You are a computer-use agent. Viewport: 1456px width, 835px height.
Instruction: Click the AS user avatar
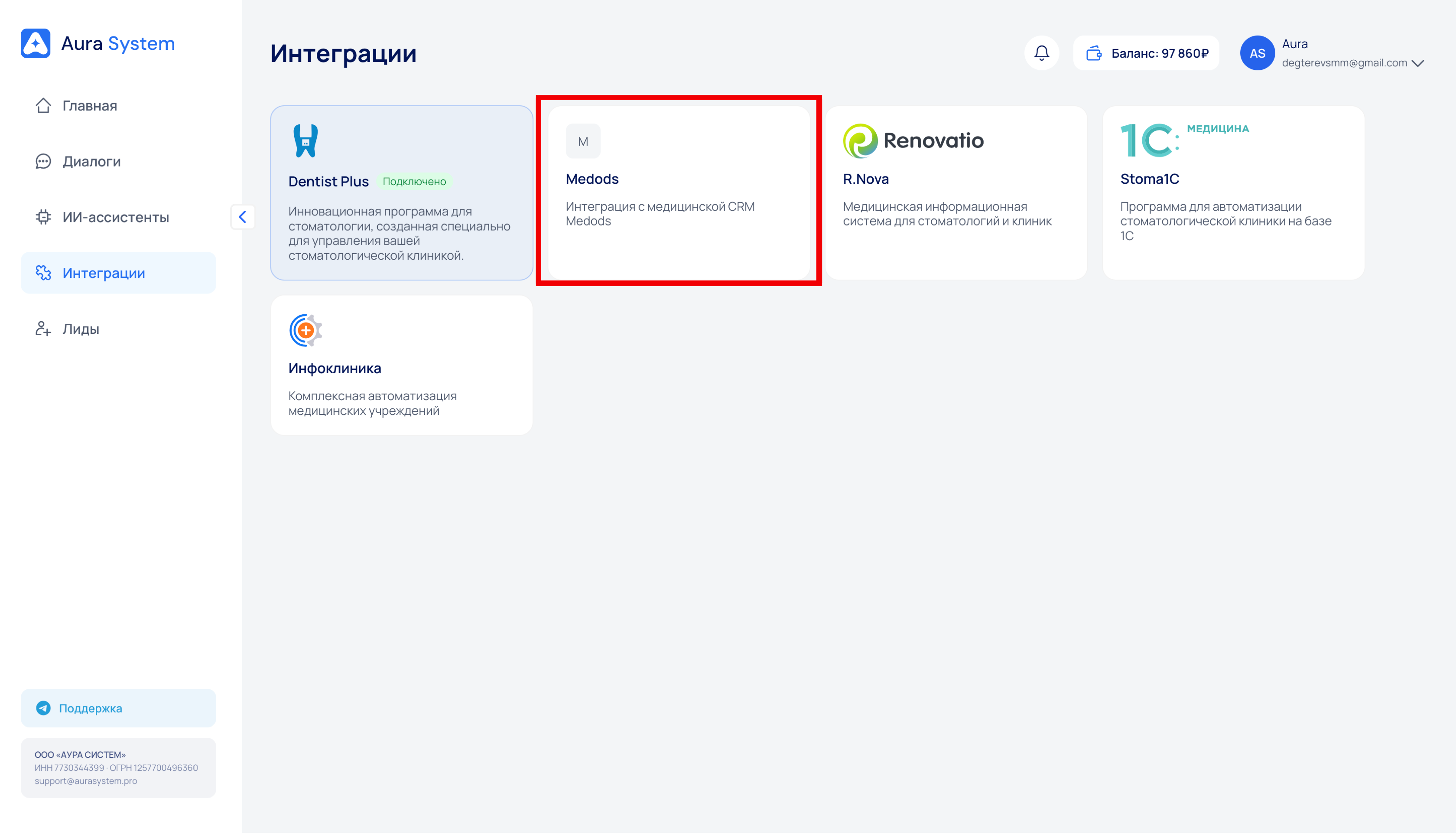(1257, 53)
